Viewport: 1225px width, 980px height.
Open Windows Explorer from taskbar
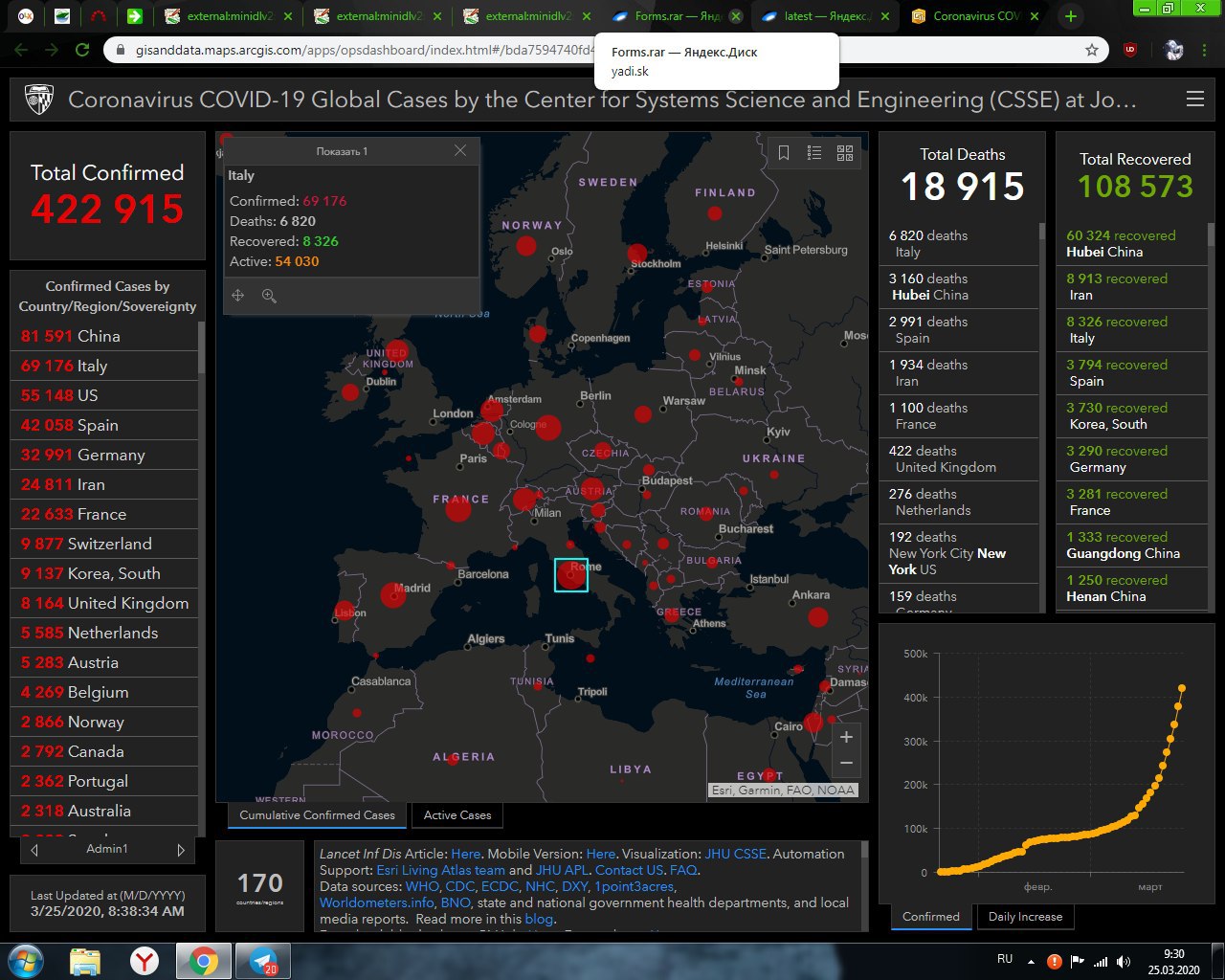[85, 961]
